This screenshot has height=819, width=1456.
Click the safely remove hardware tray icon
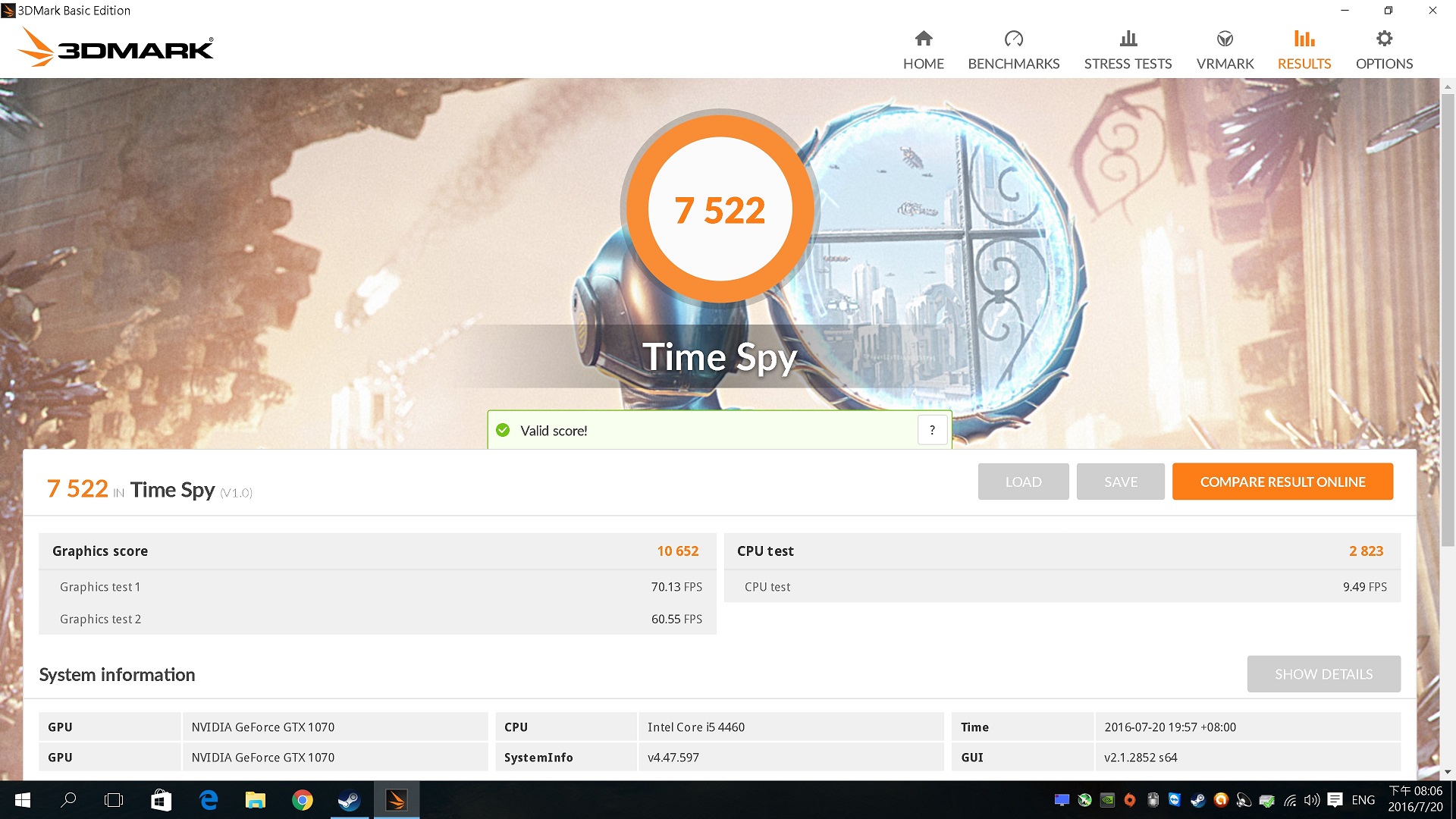[1266, 800]
